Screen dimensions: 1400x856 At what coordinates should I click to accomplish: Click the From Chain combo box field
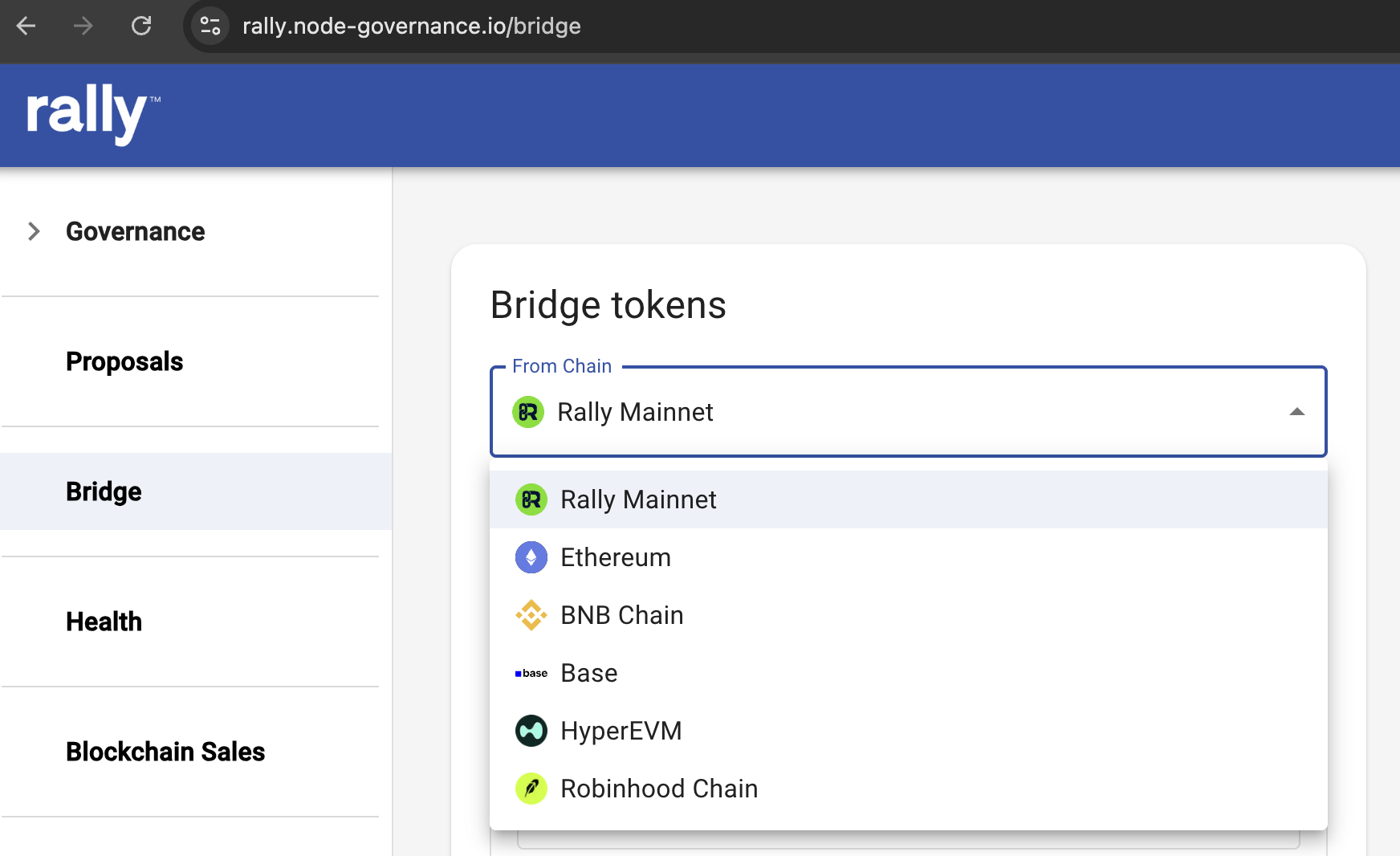(908, 412)
